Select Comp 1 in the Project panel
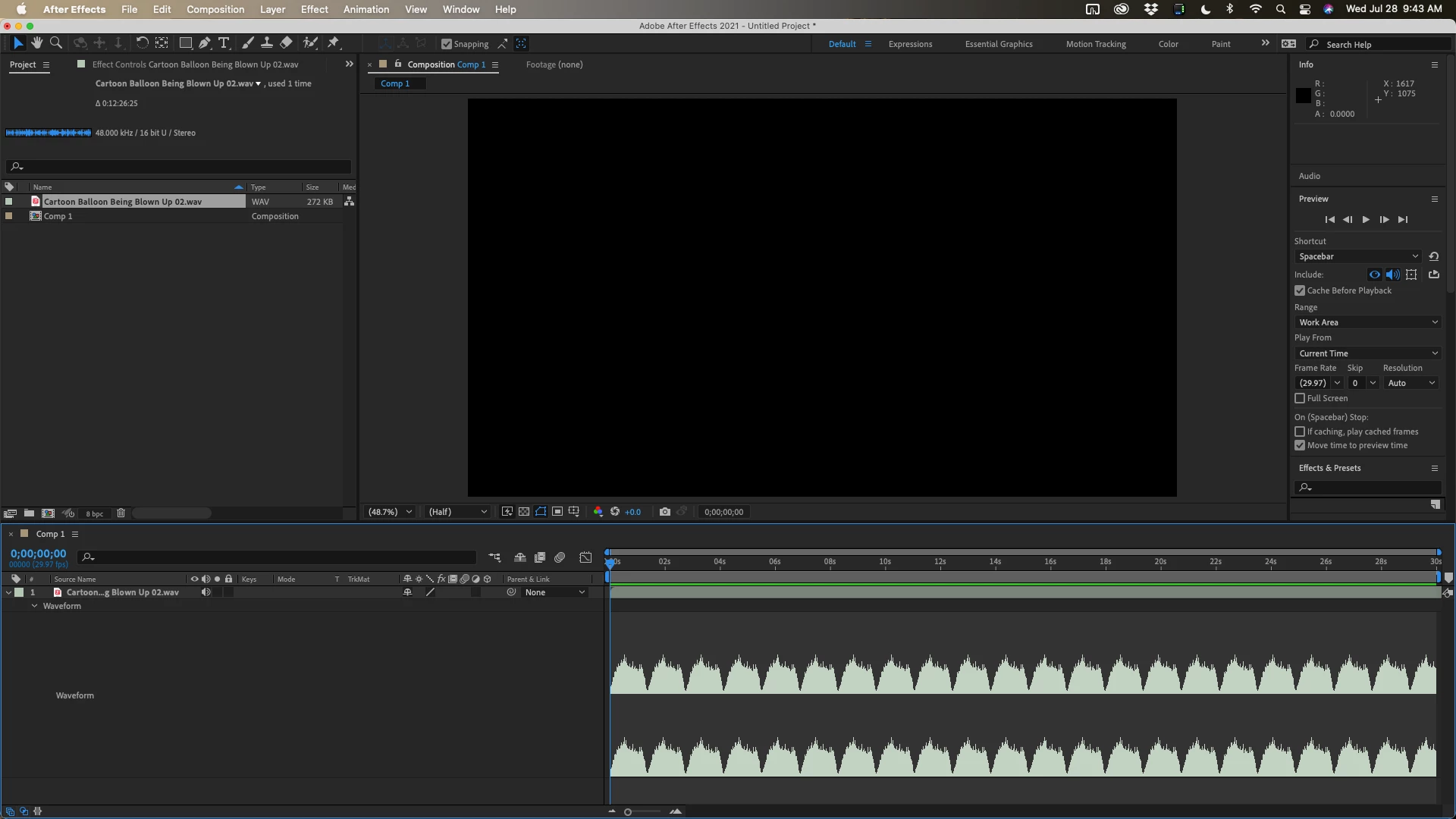Image resolution: width=1456 pixels, height=819 pixels. tap(58, 216)
